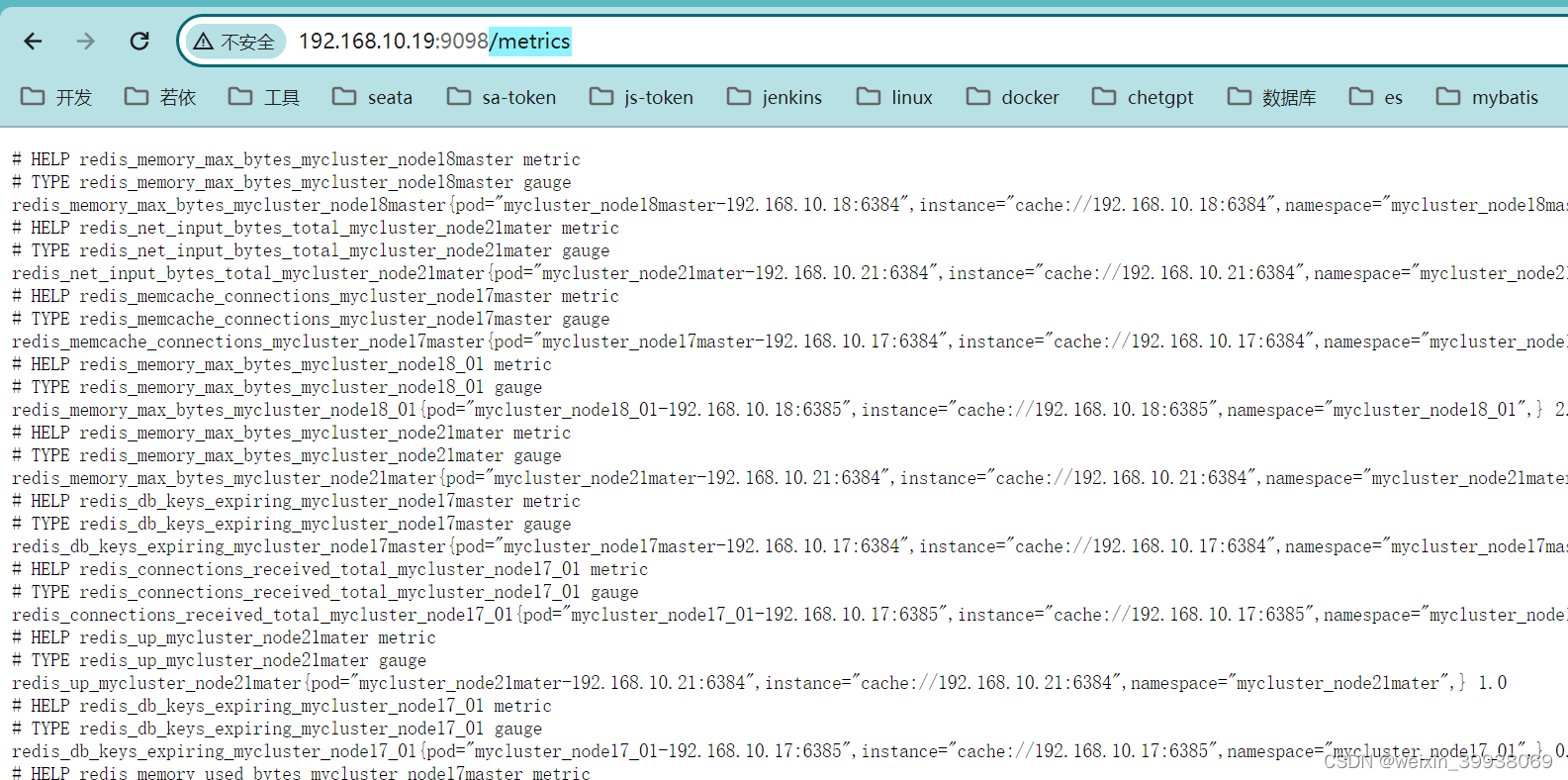The width and height of the screenshot is (1568, 780).
Task: Open the mybatis bookmark folder
Action: (1488, 97)
